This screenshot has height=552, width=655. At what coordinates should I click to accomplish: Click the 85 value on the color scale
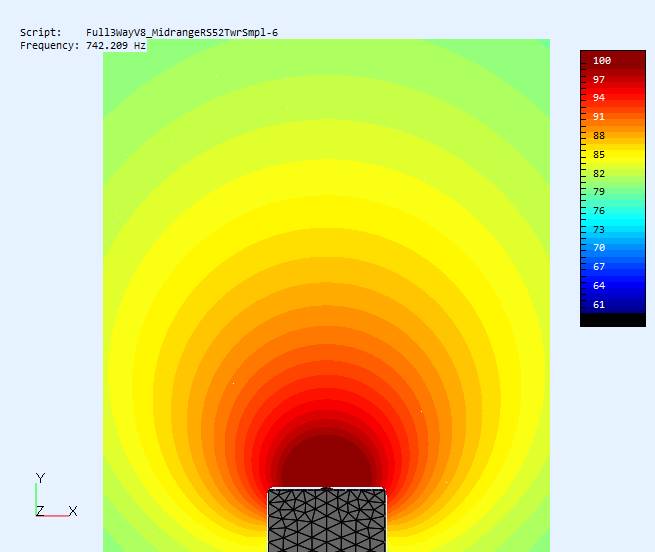[599, 155]
